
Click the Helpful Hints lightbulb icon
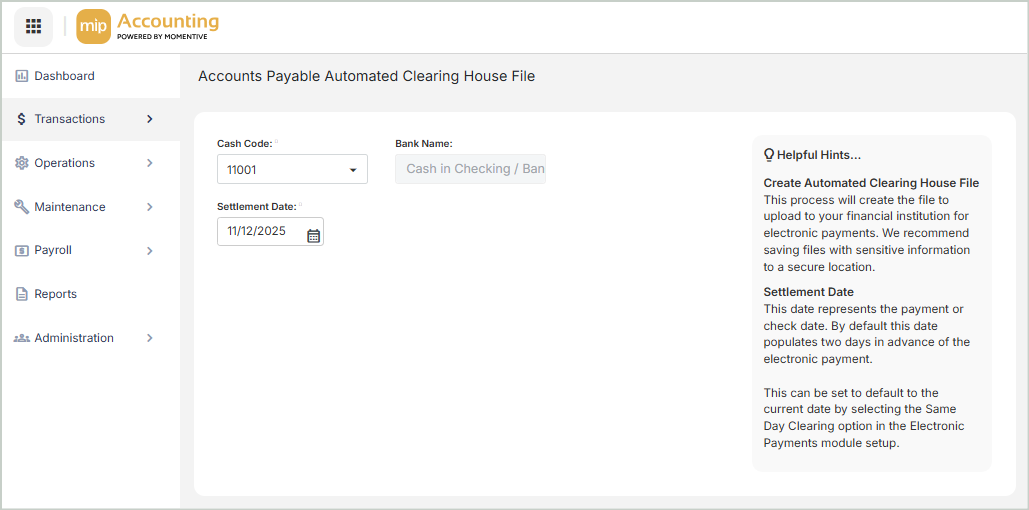[x=769, y=155]
